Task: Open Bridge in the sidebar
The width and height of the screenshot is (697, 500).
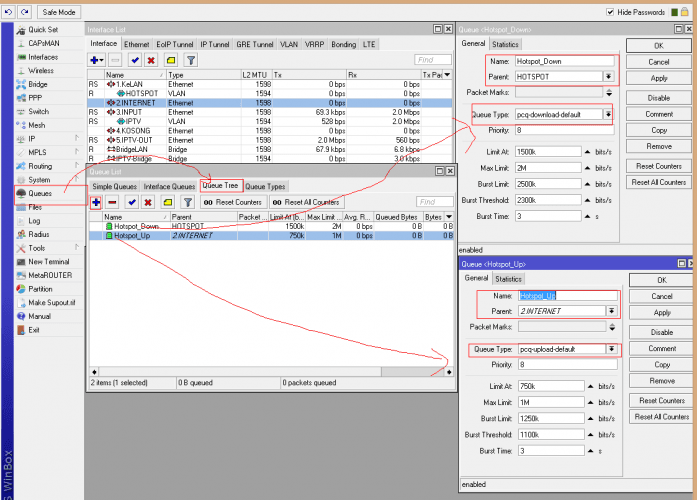Action: (37, 84)
